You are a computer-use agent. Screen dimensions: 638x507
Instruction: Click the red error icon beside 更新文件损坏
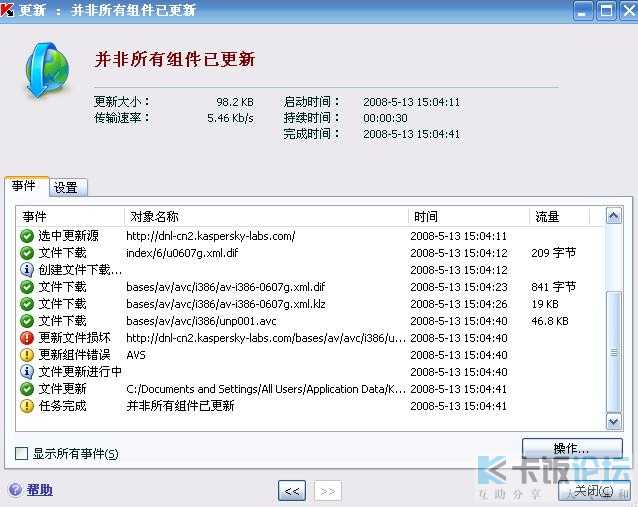pyautogui.click(x=27, y=338)
